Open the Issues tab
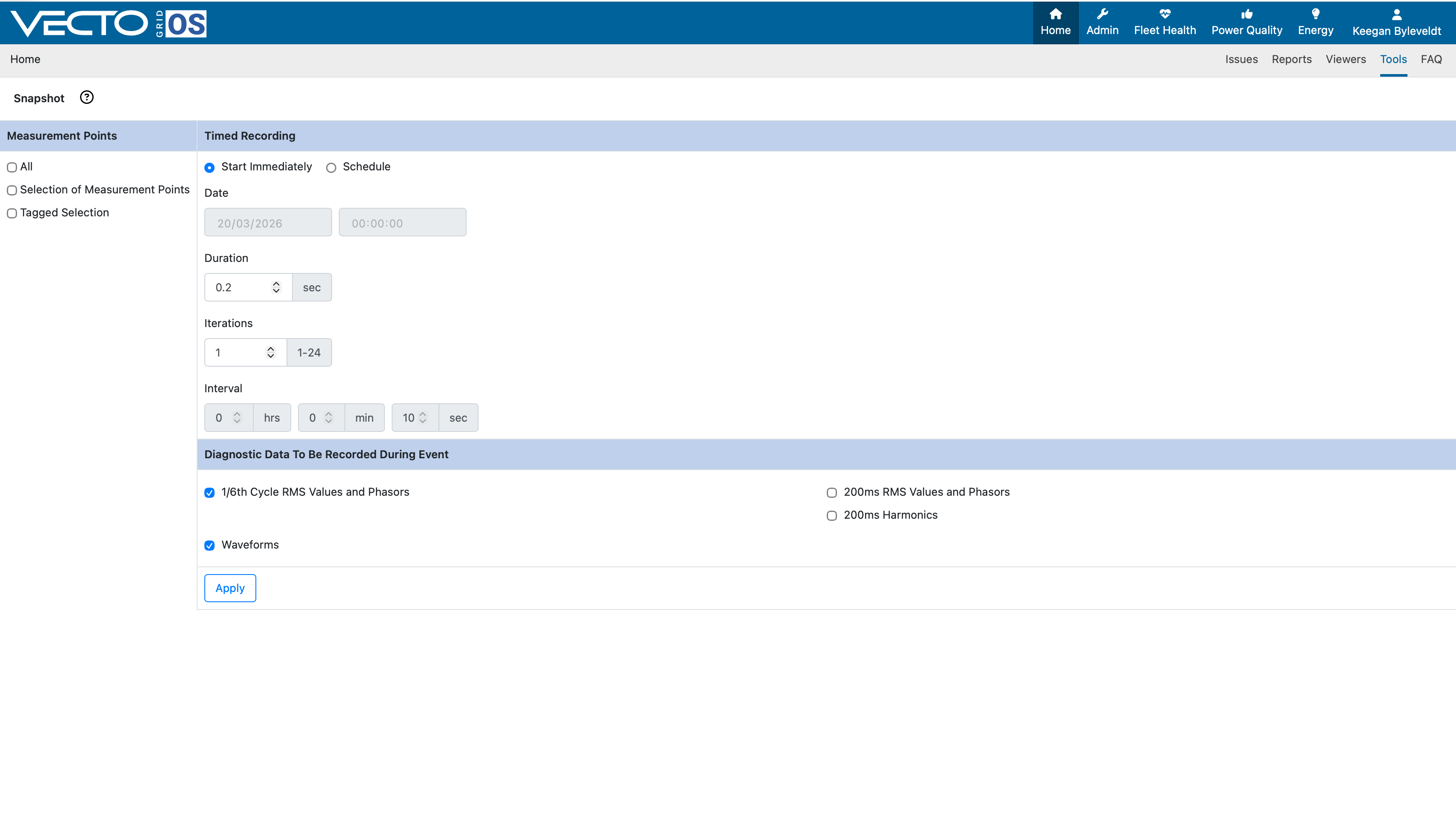 click(1241, 59)
